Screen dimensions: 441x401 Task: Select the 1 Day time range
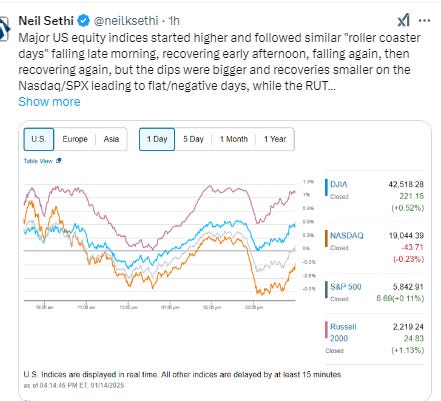point(157,139)
